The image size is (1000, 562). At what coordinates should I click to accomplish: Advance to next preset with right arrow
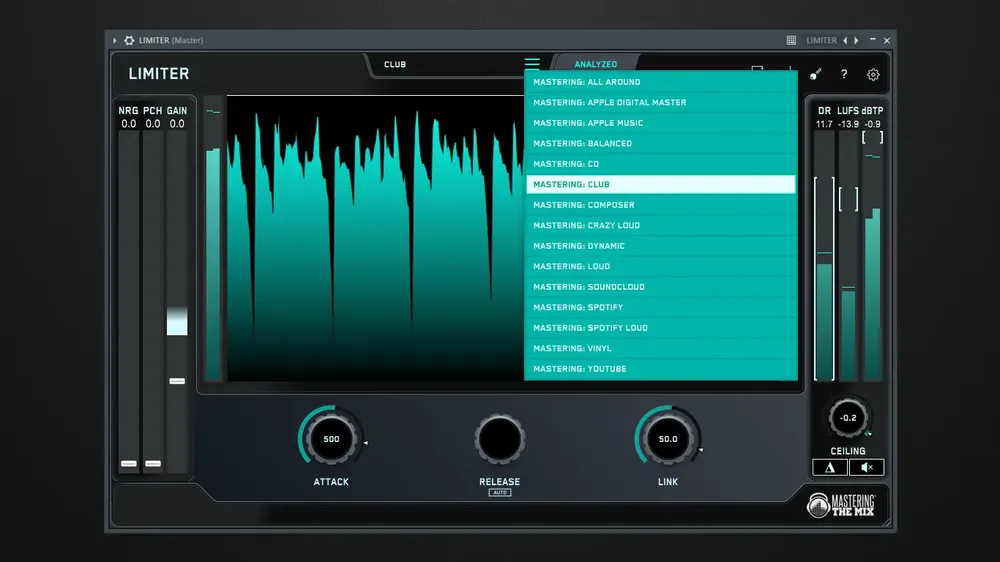coord(857,40)
